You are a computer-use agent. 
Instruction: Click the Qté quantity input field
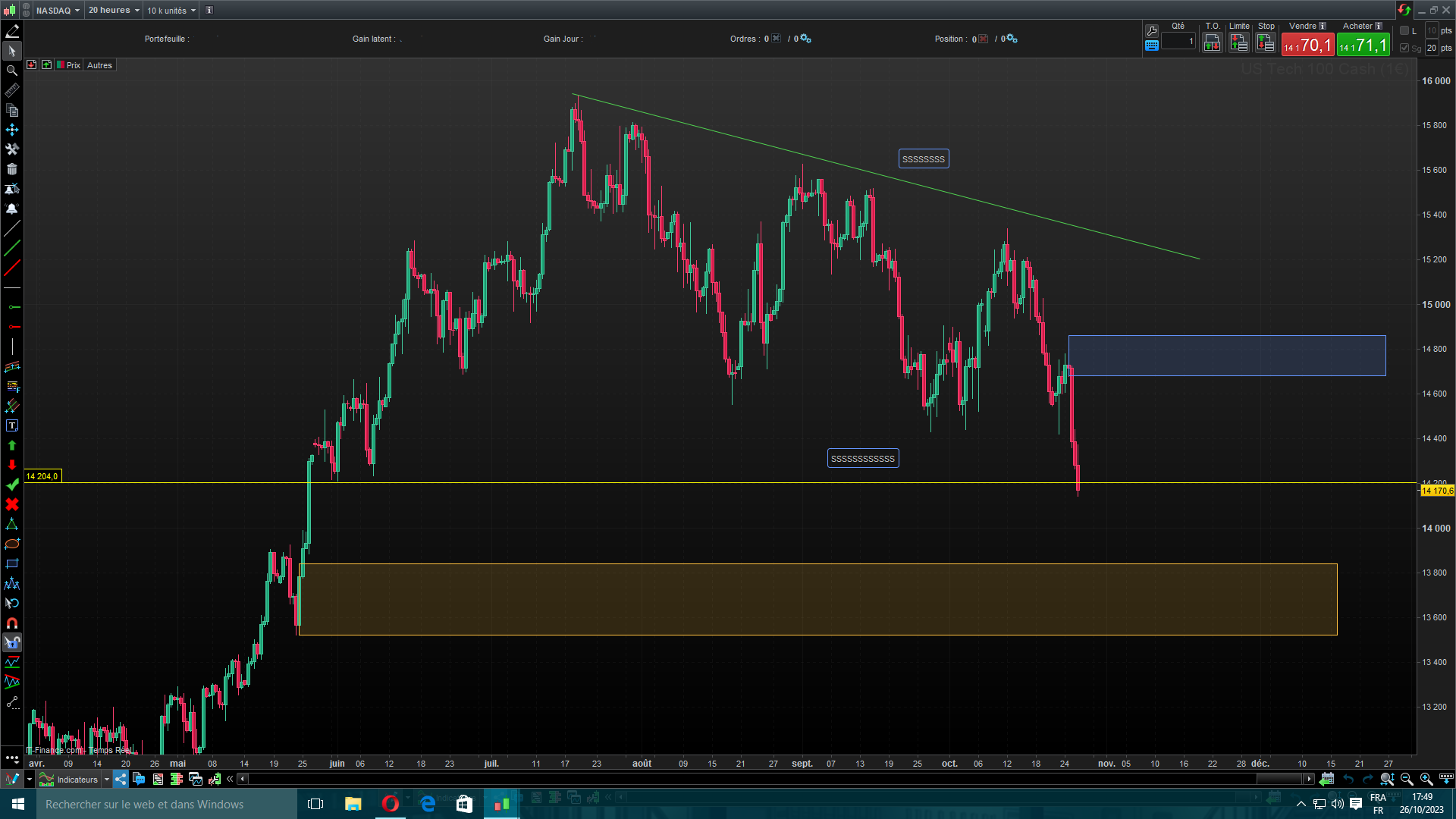coord(1178,42)
